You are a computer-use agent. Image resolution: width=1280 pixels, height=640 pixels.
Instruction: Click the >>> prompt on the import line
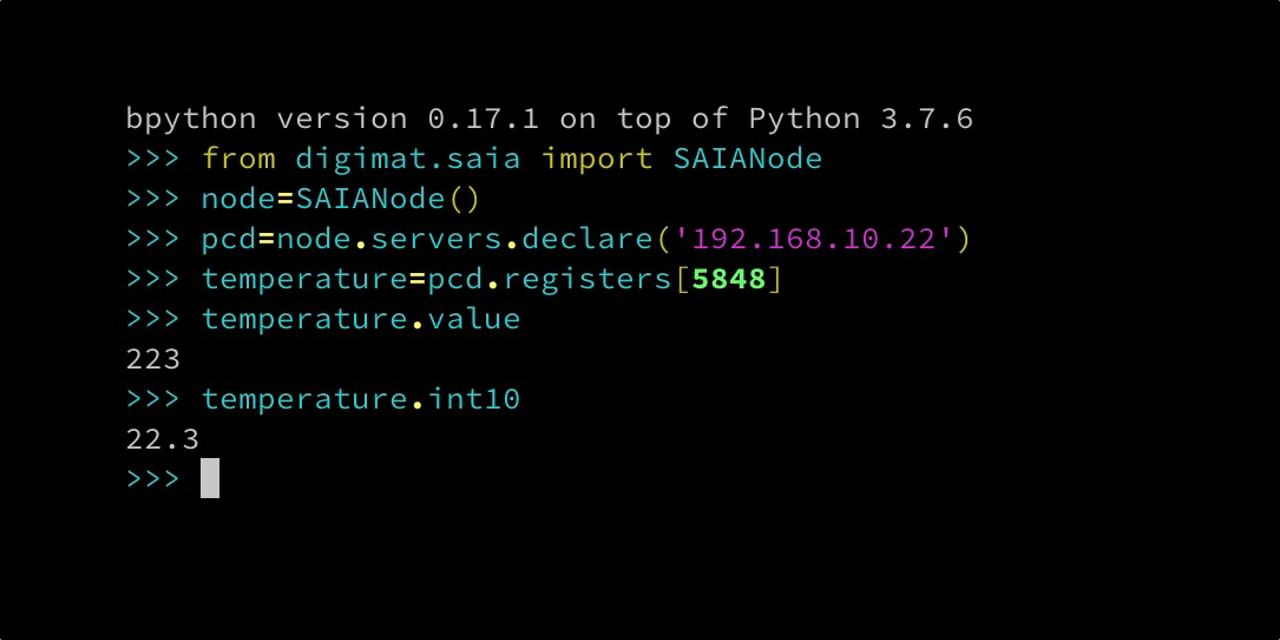coord(153,159)
